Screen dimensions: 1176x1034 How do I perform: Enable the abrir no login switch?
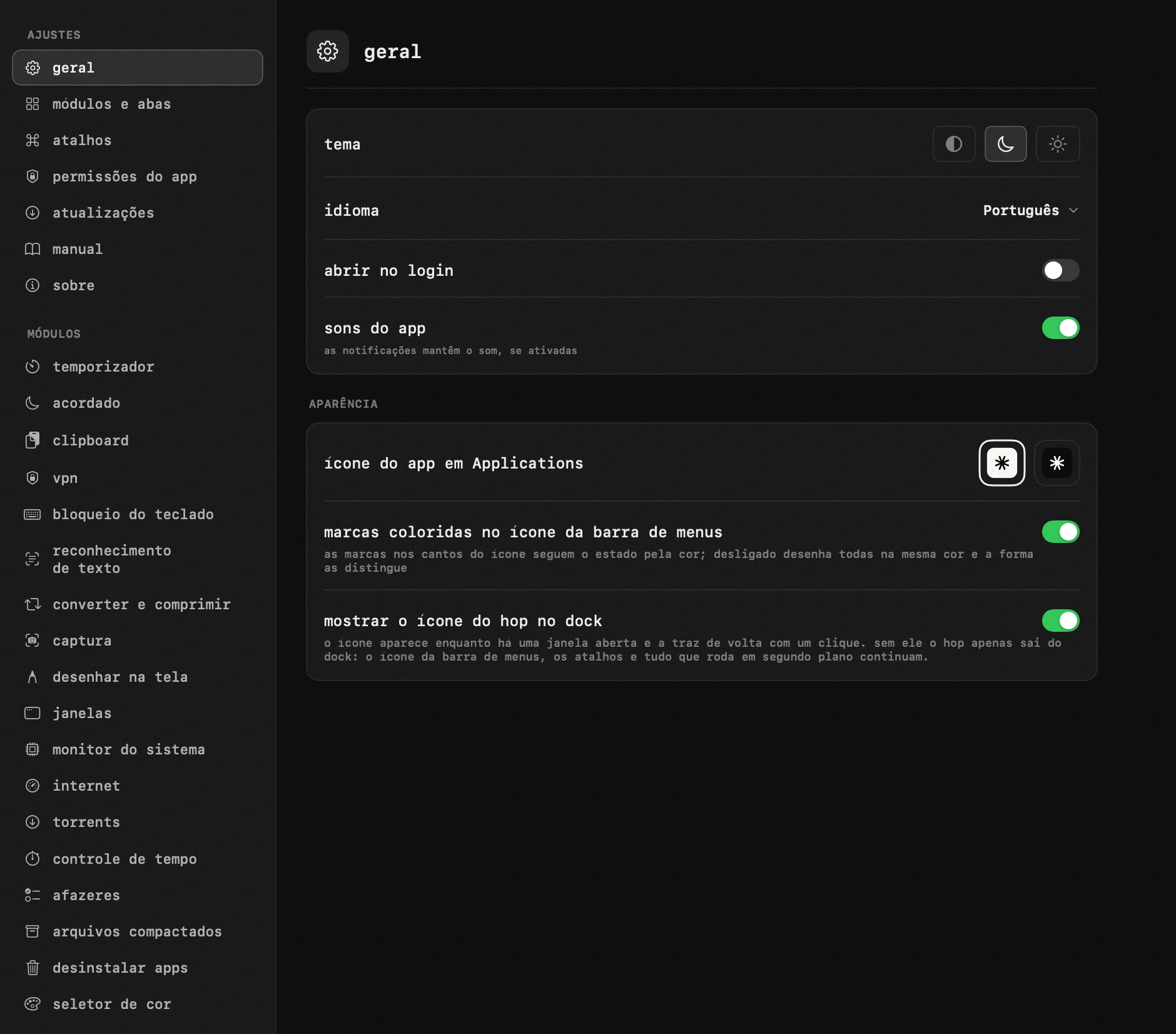tap(1060, 270)
